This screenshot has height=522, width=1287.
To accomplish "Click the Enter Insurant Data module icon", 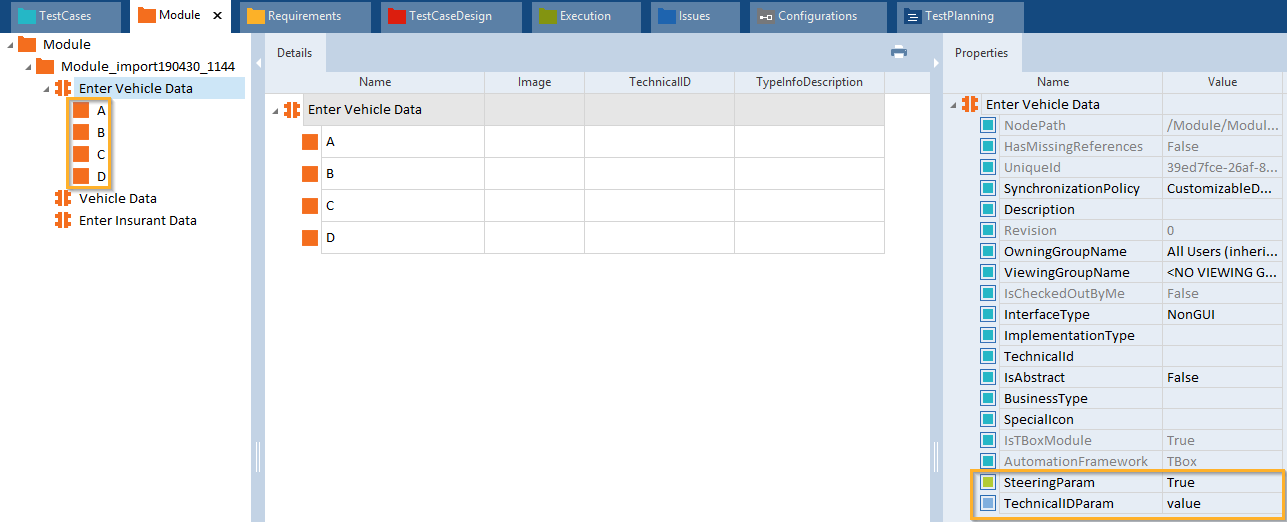I will pos(64,220).
